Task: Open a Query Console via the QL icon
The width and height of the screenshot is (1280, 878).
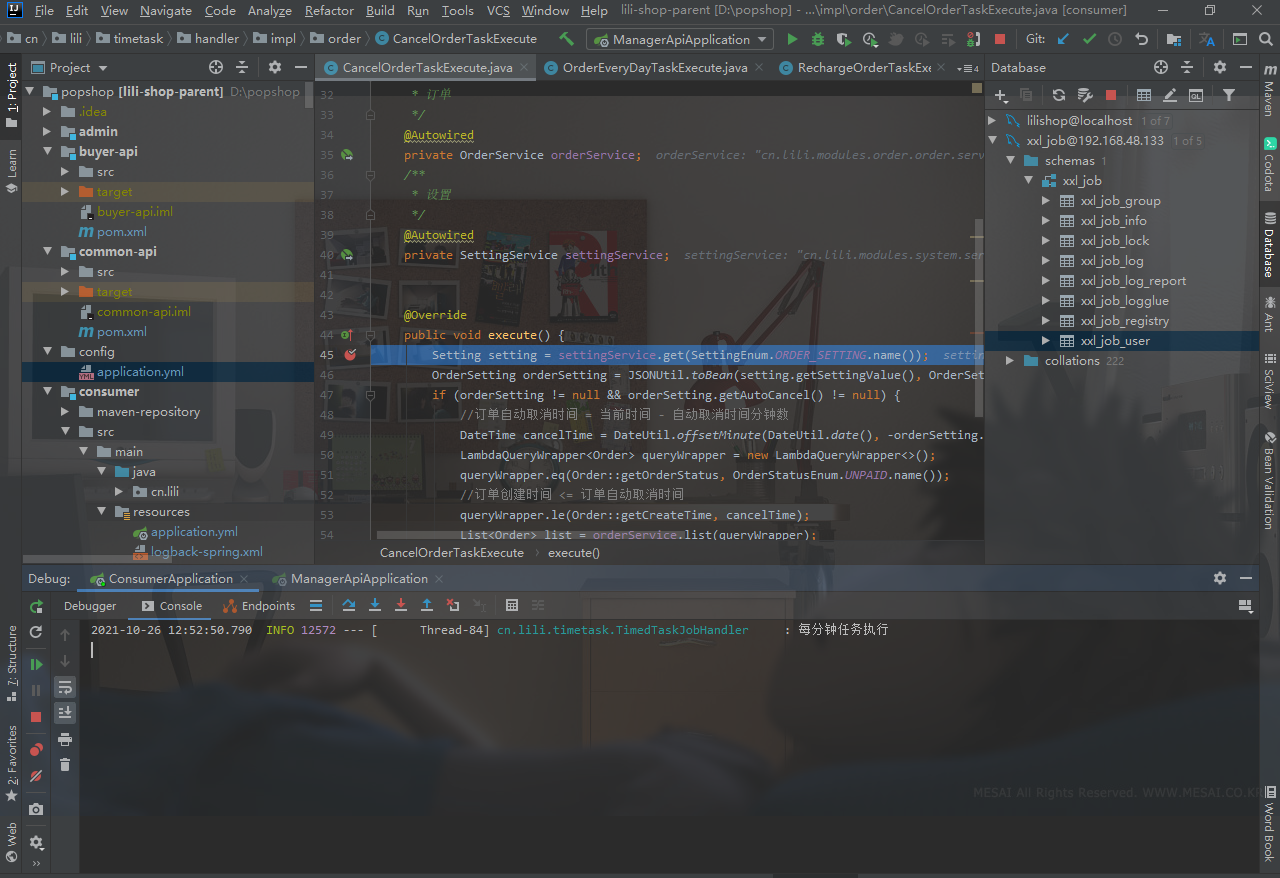Action: click(1196, 94)
